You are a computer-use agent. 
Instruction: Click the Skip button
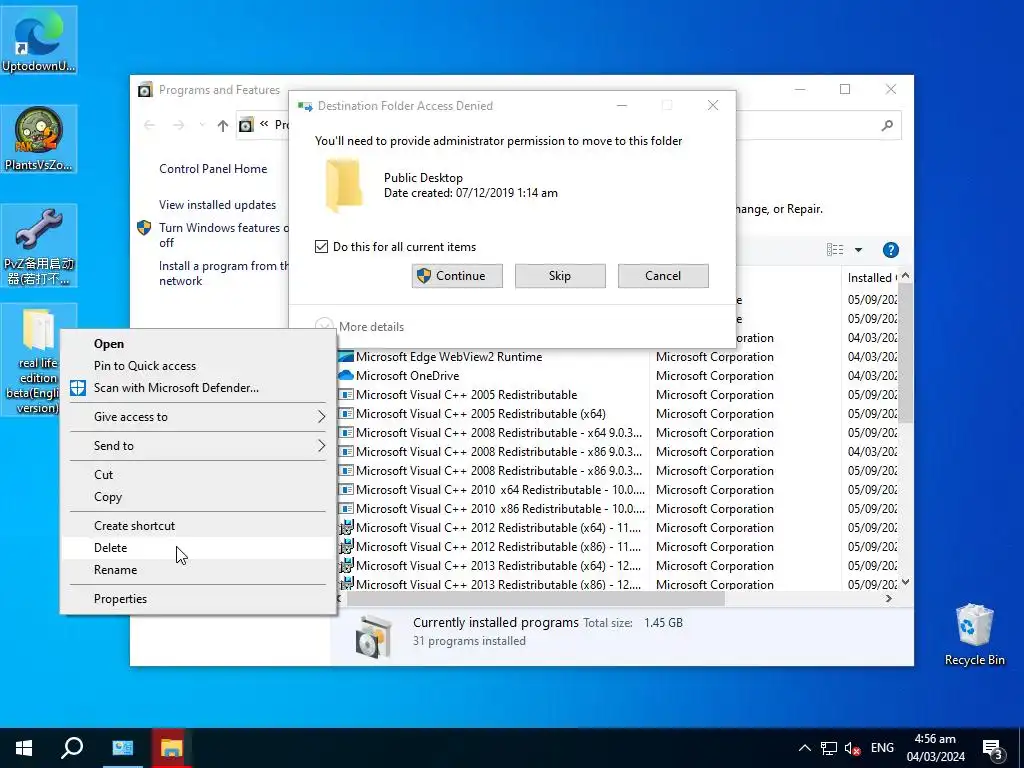tap(560, 276)
